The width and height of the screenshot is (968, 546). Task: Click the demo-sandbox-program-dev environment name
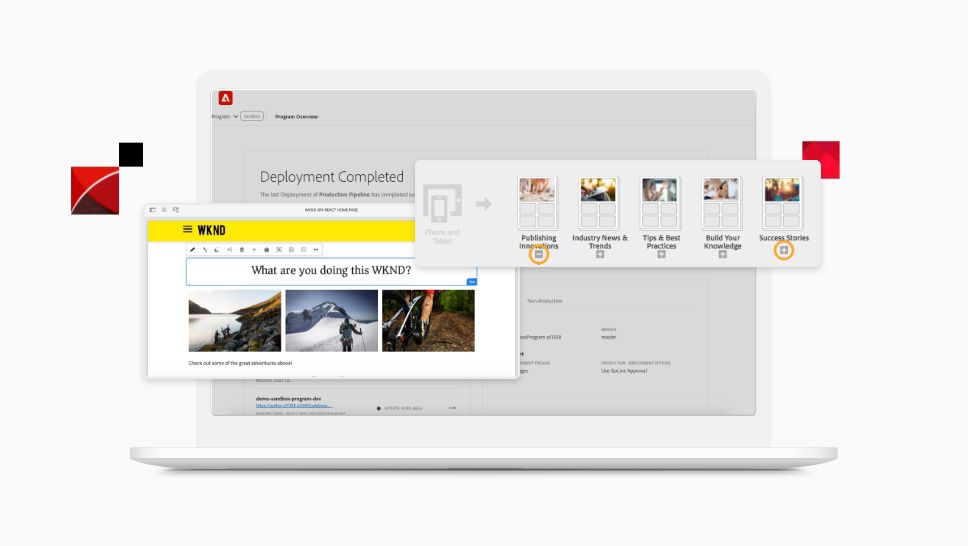pos(288,399)
